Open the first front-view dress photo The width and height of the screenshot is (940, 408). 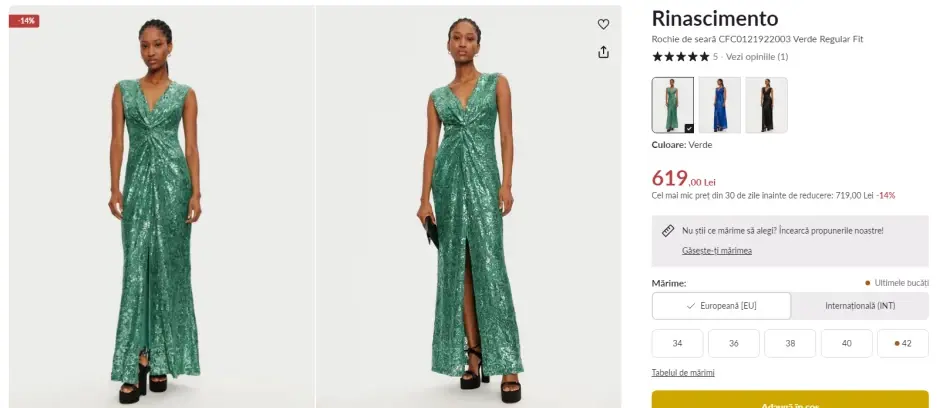coord(160,205)
